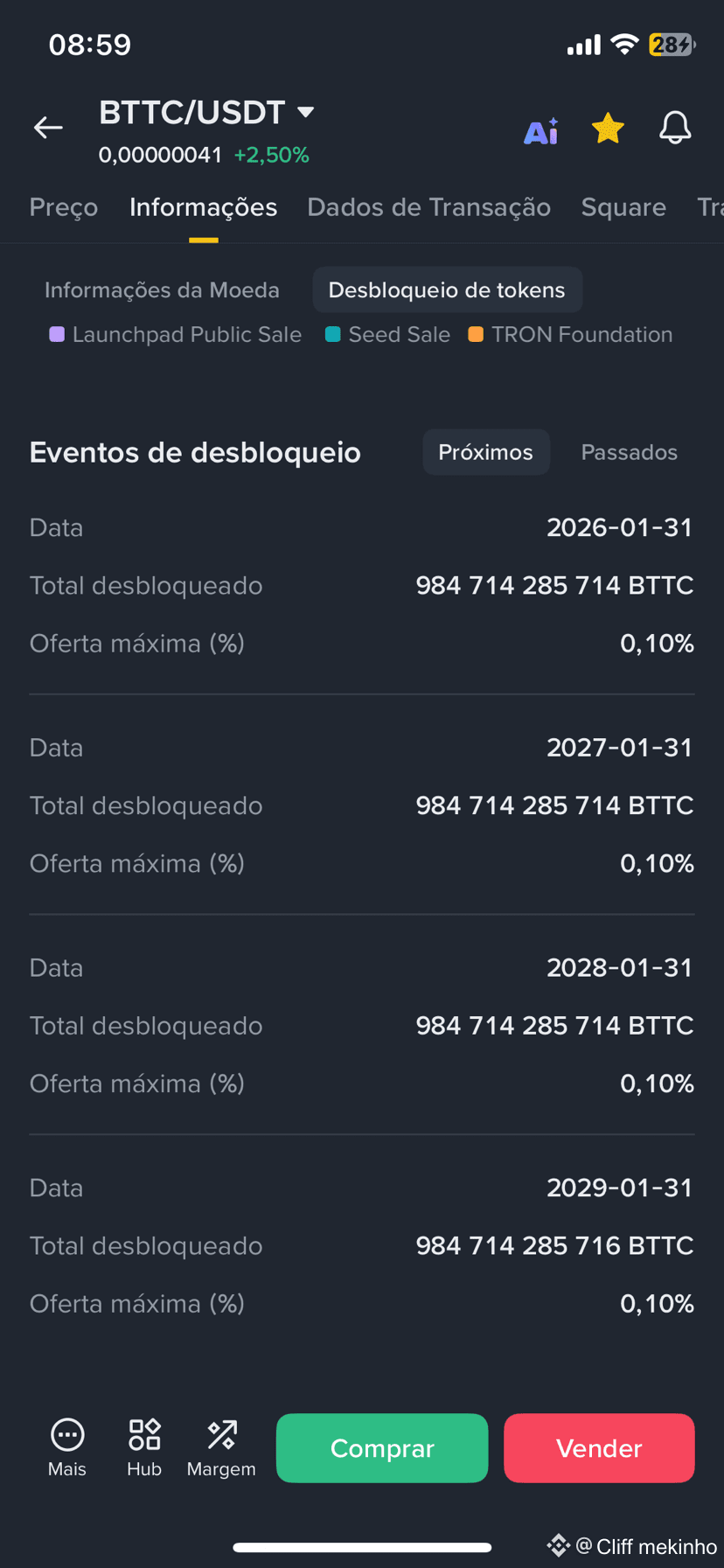This screenshot has width=724, height=1568.
Task: Switch to Dados de Transação tab
Action: click(428, 207)
